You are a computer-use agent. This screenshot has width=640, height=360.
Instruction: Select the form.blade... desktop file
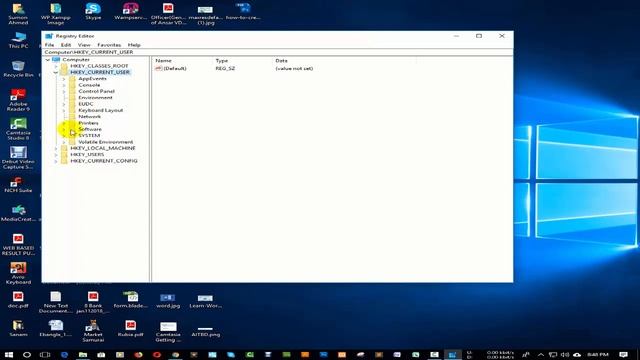[x=131, y=300]
